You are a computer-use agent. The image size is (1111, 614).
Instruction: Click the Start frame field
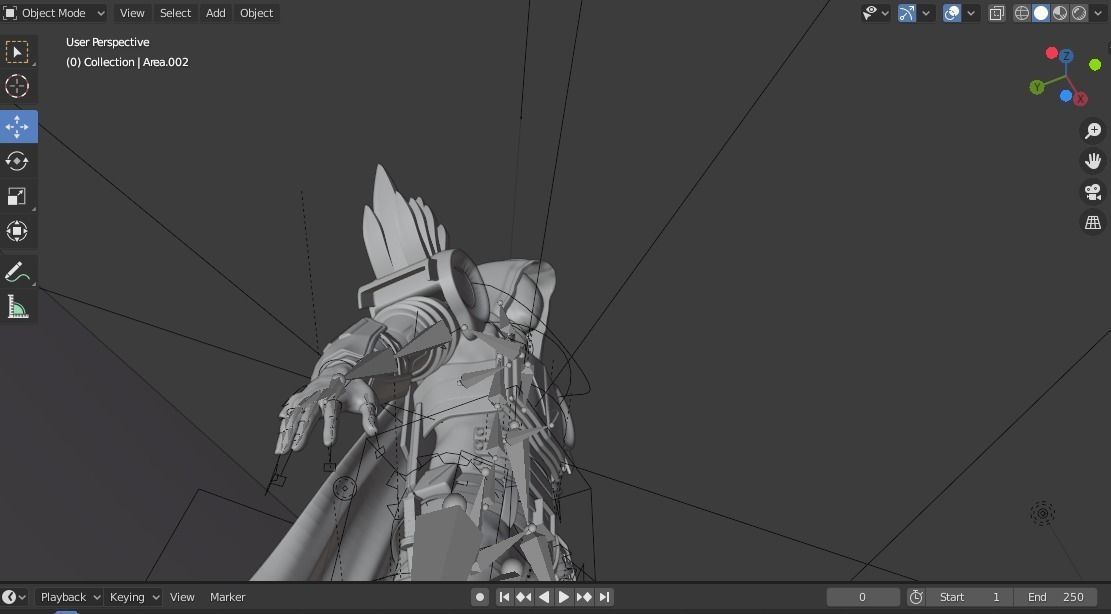(x=969, y=597)
